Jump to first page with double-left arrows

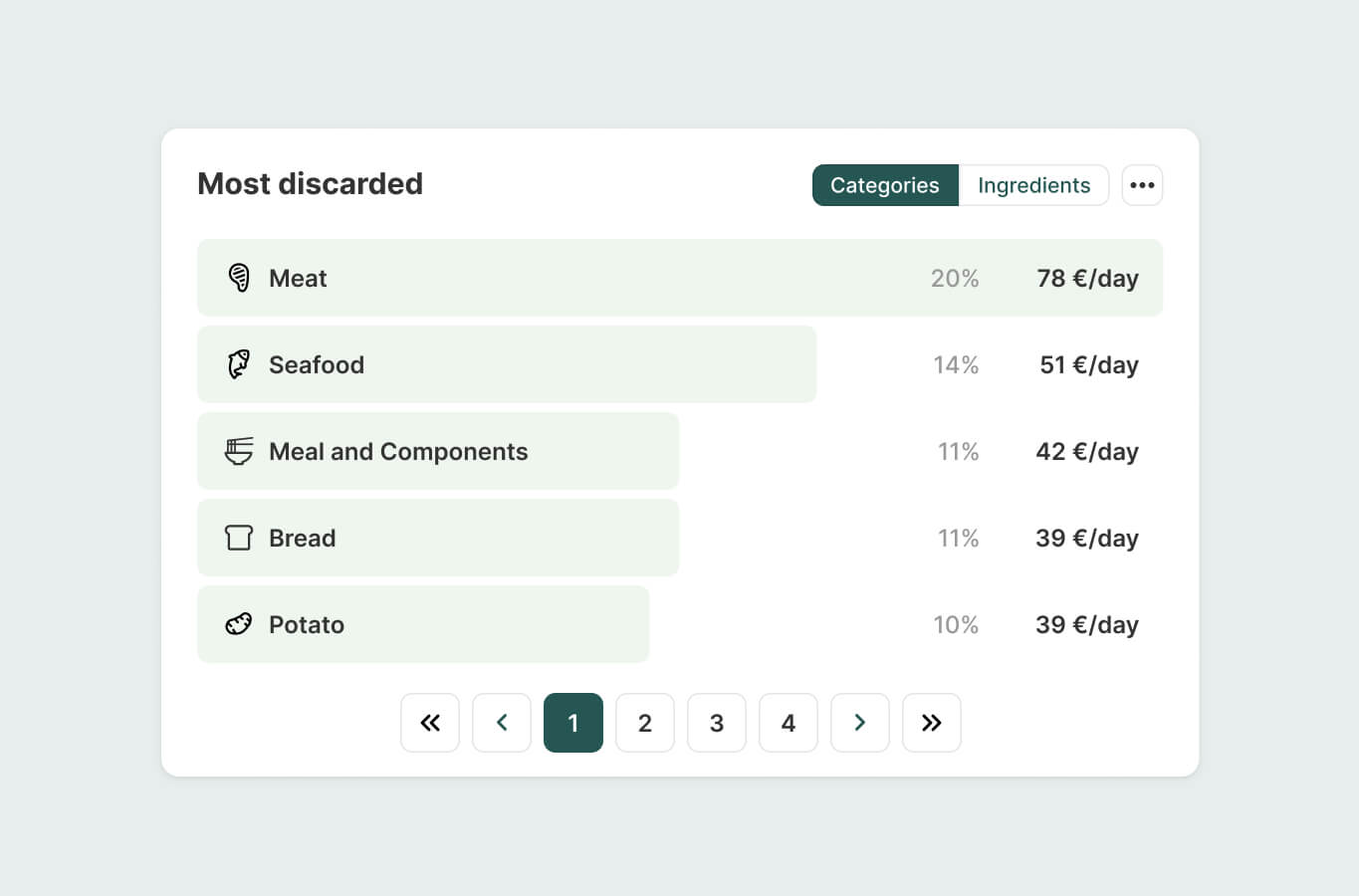pos(430,723)
